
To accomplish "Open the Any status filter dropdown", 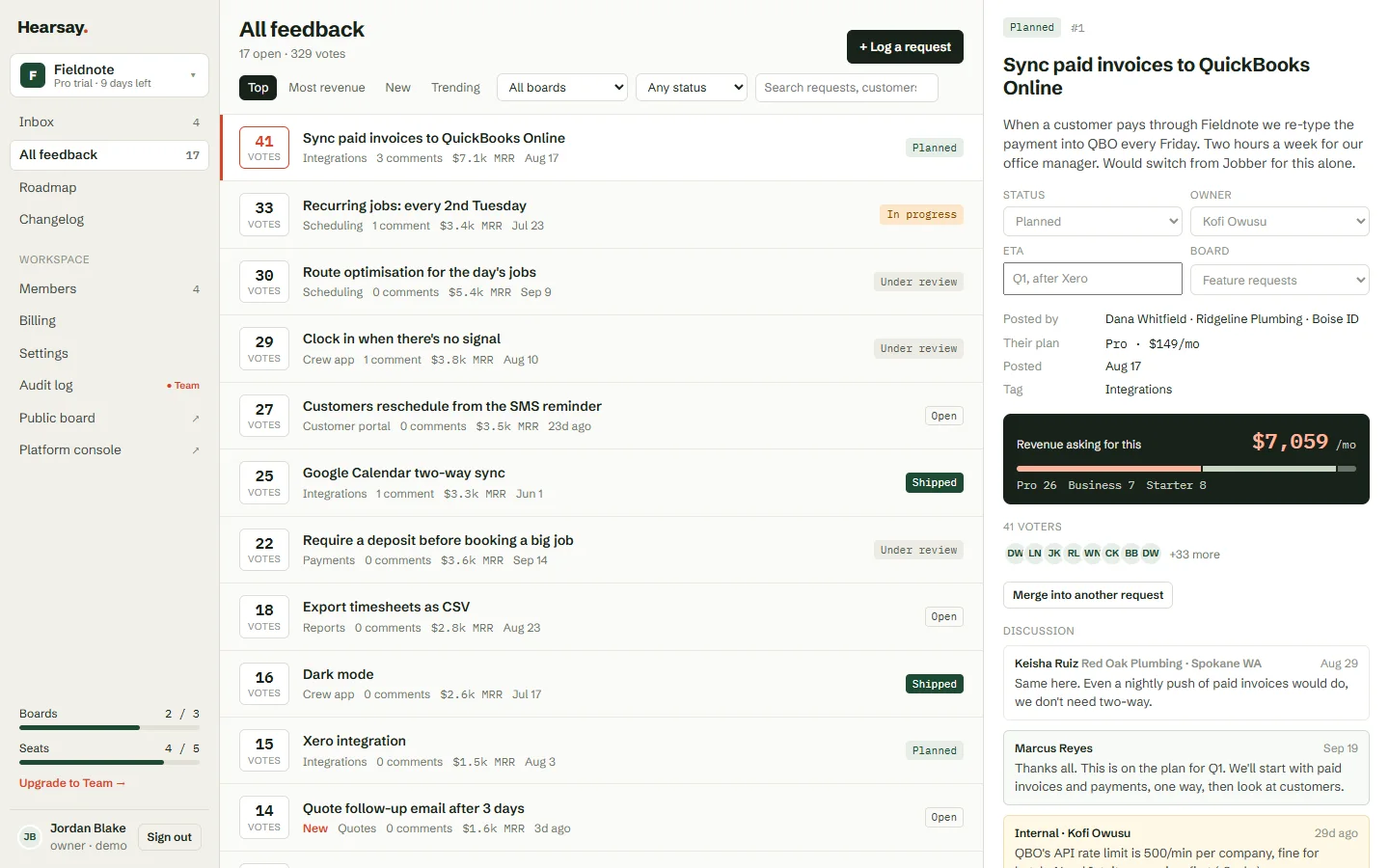I will (x=692, y=88).
